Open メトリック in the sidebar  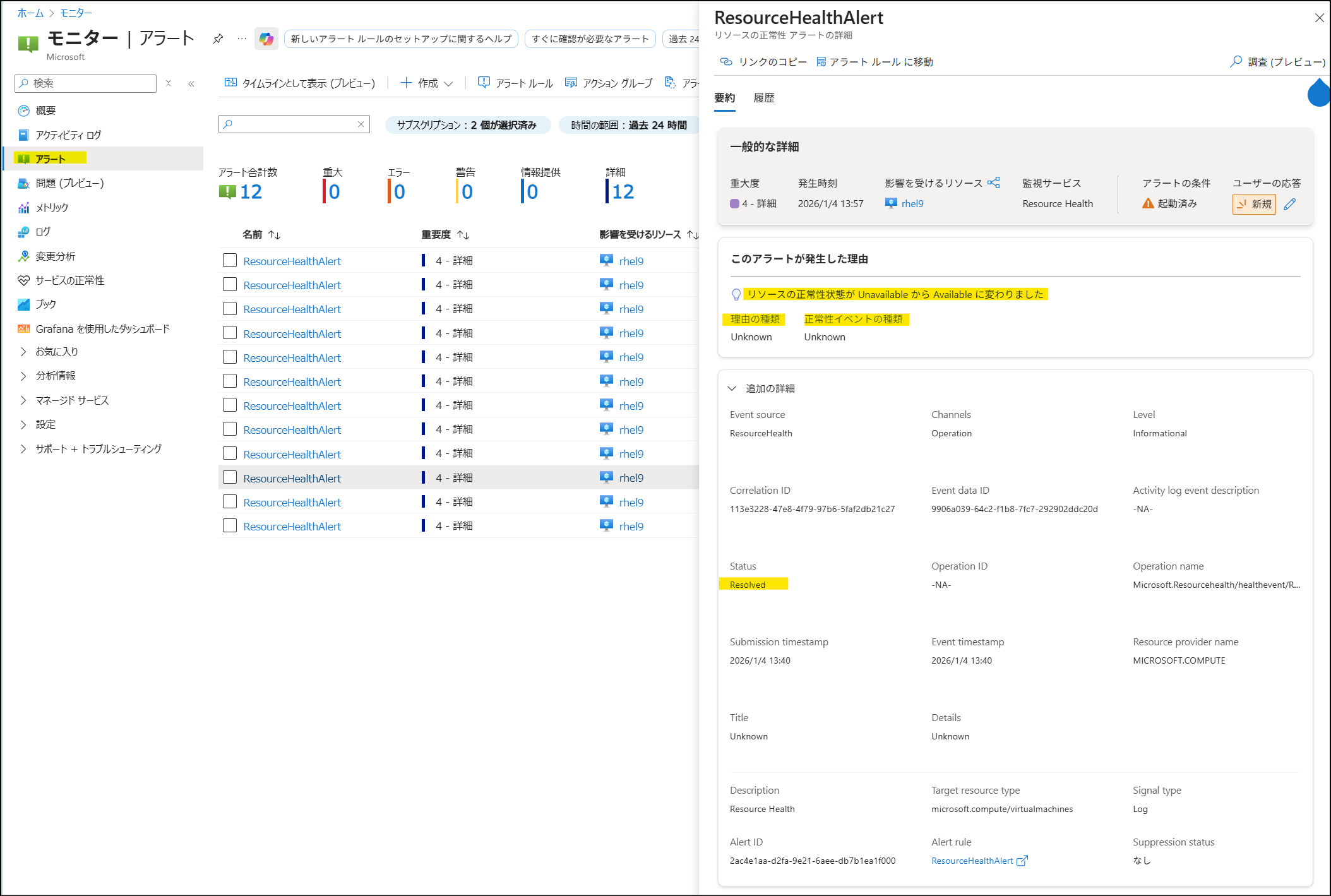52,208
